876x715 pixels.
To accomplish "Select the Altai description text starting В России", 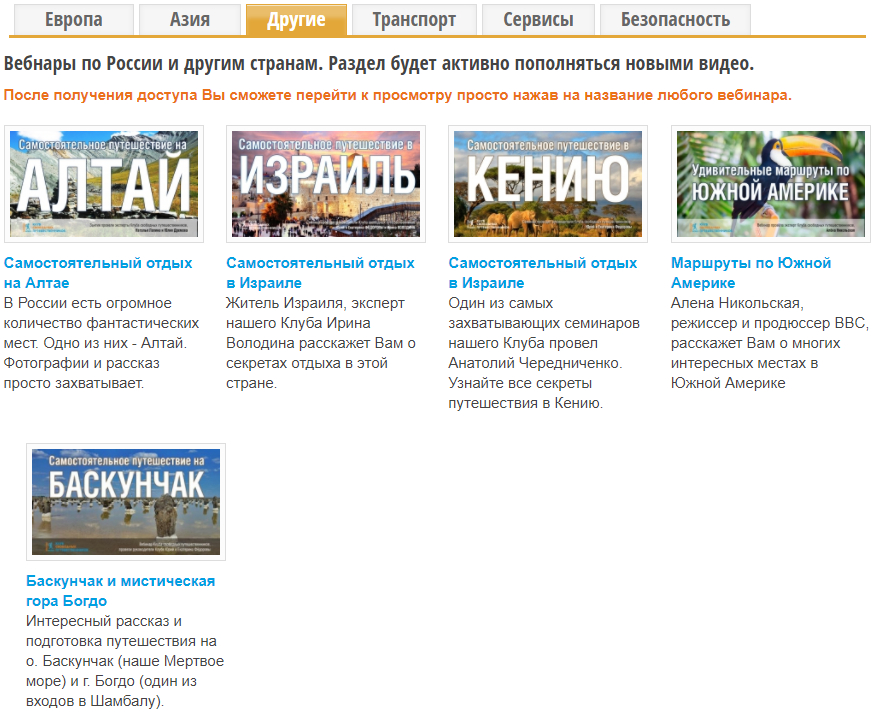I will 101,343.
